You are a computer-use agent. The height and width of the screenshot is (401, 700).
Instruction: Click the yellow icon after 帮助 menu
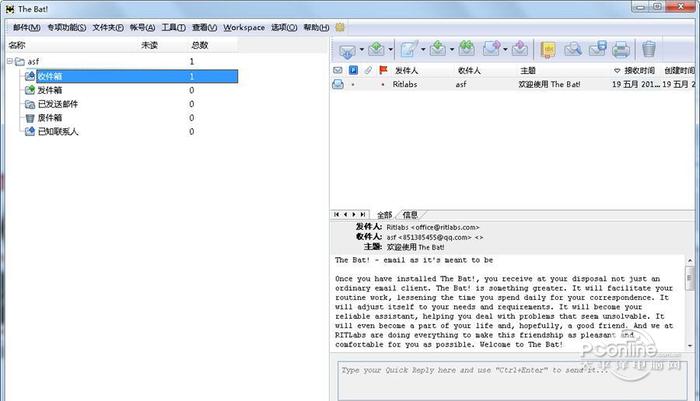pyautogui.click(x=340, y=28)
